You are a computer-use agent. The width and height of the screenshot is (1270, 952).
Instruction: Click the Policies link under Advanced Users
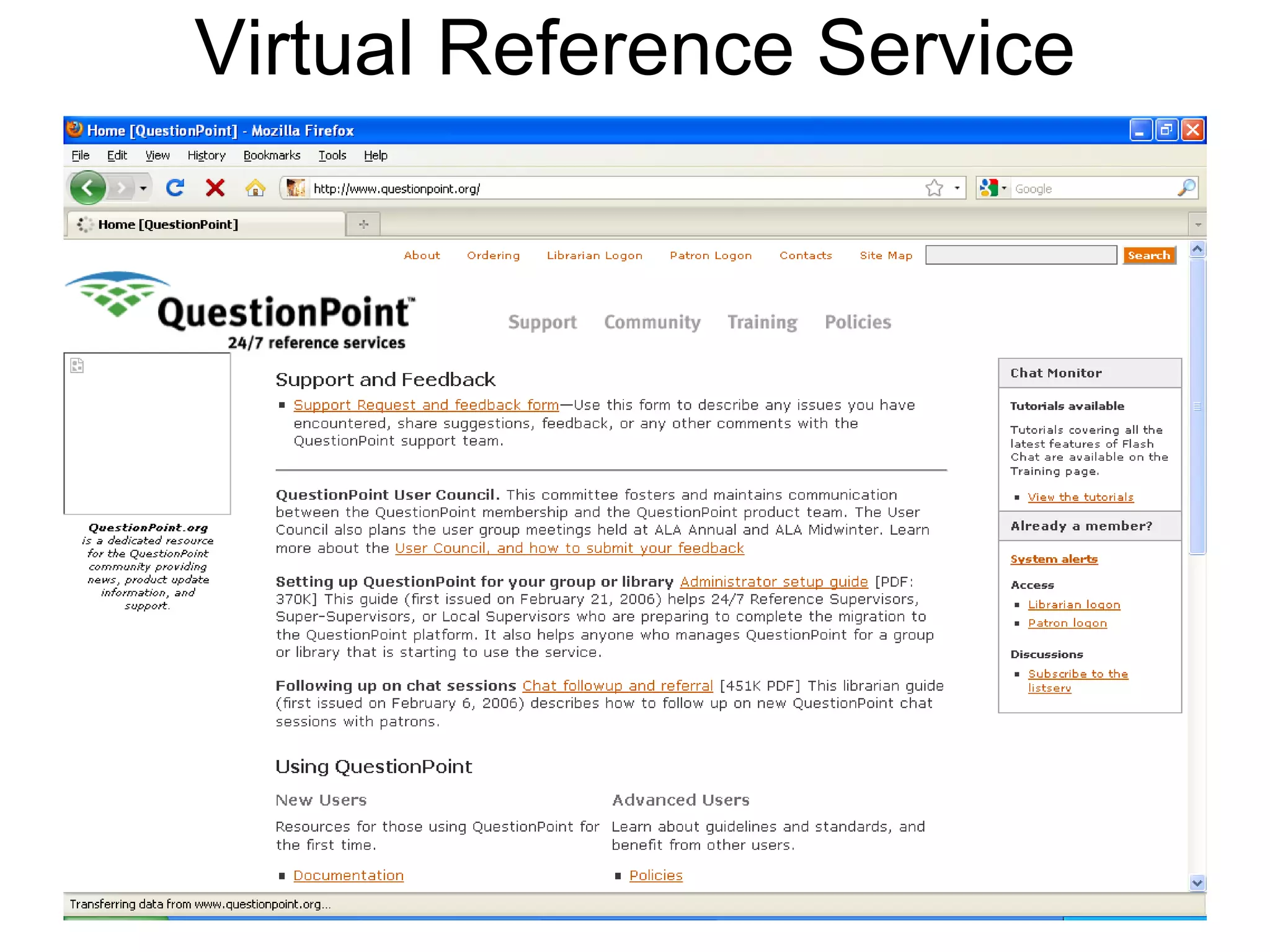[x=655, y=875]
